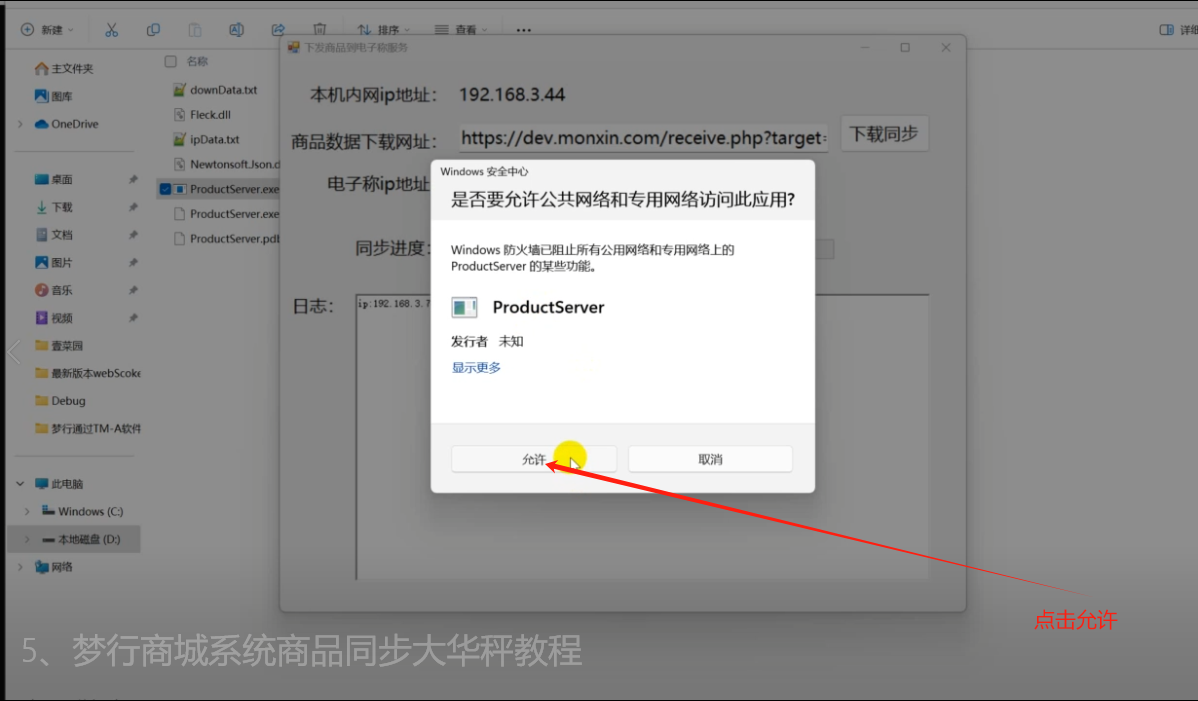Click the share icon in toolbar
The image size is (1198, 701).
pos(278,30)
